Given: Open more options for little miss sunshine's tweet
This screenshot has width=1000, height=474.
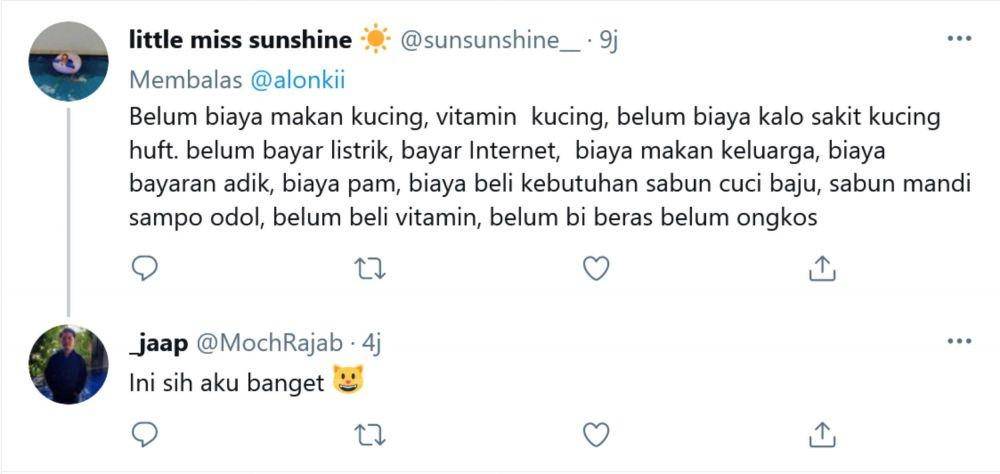Looking at the screenshot, I should (959, 39).
